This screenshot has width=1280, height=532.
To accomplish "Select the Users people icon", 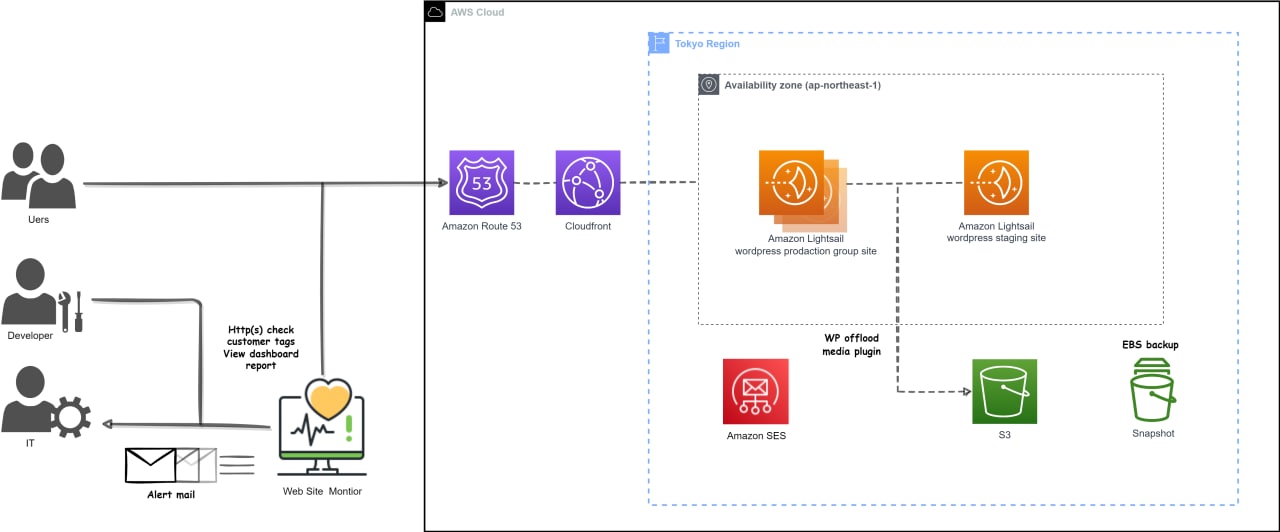I will (x=40, y=174).
